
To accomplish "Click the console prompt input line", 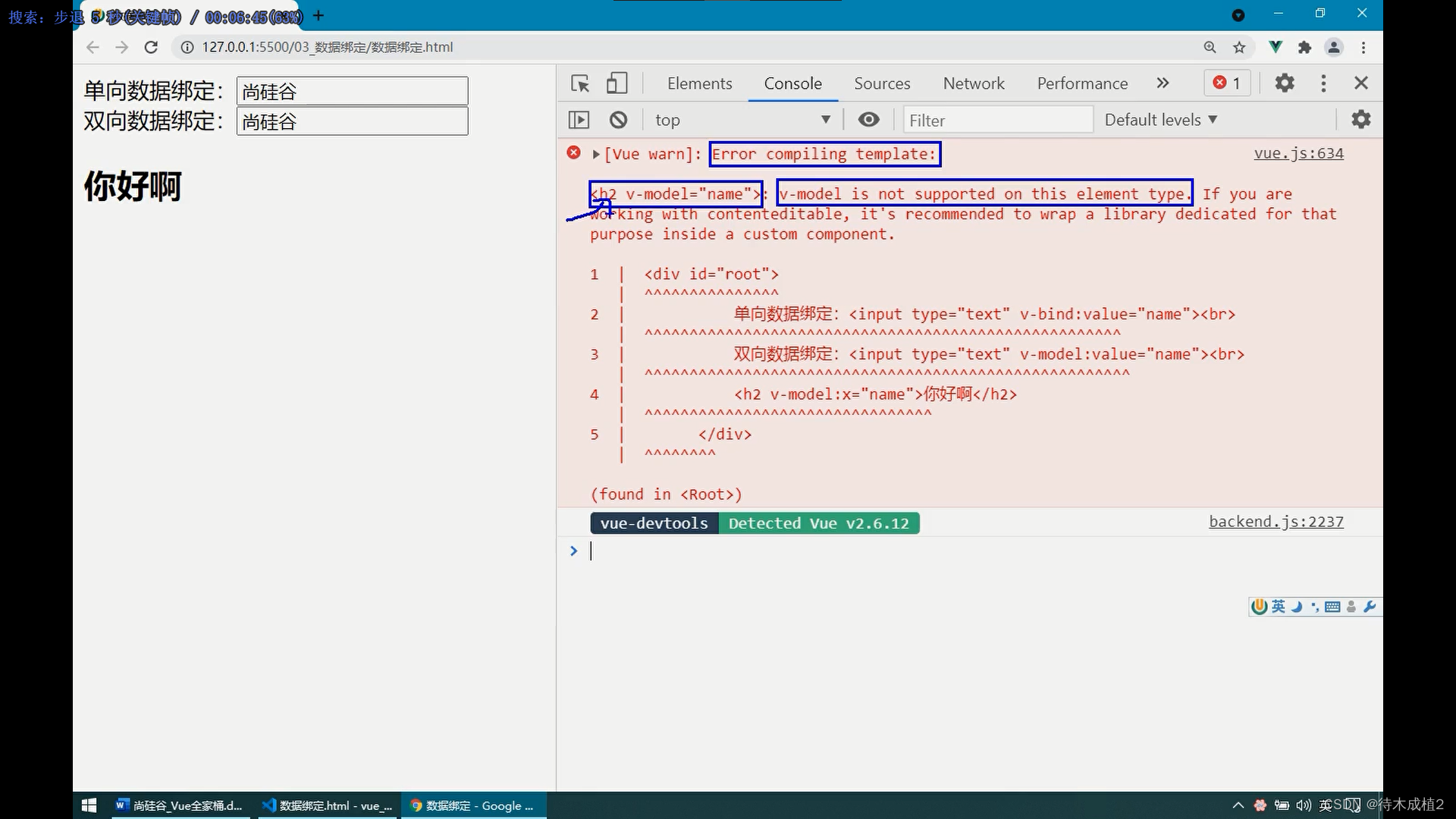I will tap(978, 551).
